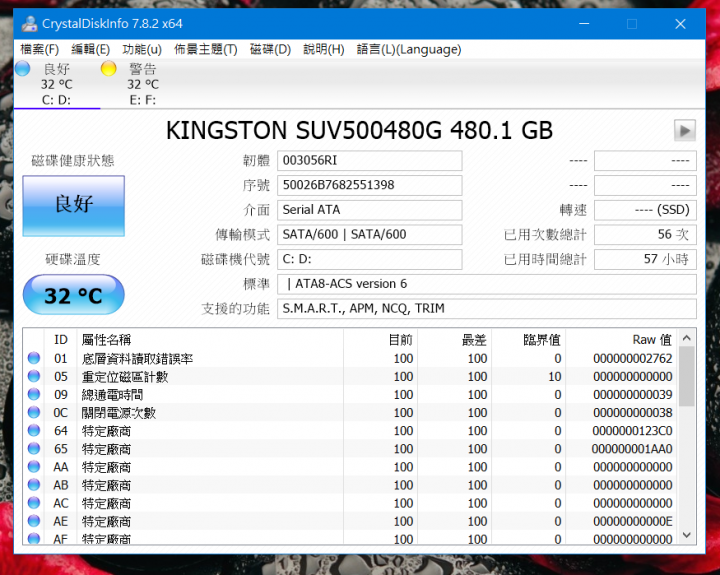Image resolution: width=720 pixels, height=575 pixels.
Task: Click blue status dot for attribute 64
Action: [x=34, y=431]
